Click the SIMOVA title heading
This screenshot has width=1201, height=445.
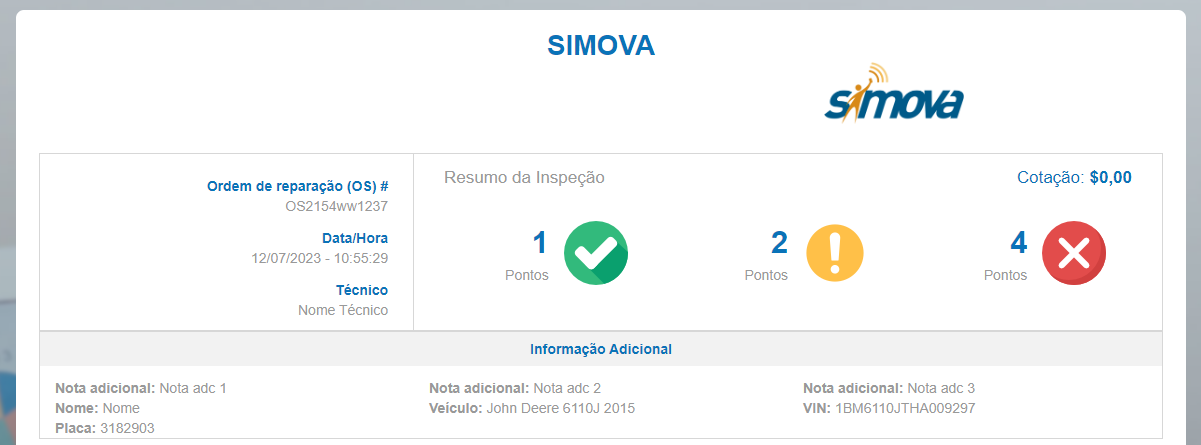coord(601,45)
